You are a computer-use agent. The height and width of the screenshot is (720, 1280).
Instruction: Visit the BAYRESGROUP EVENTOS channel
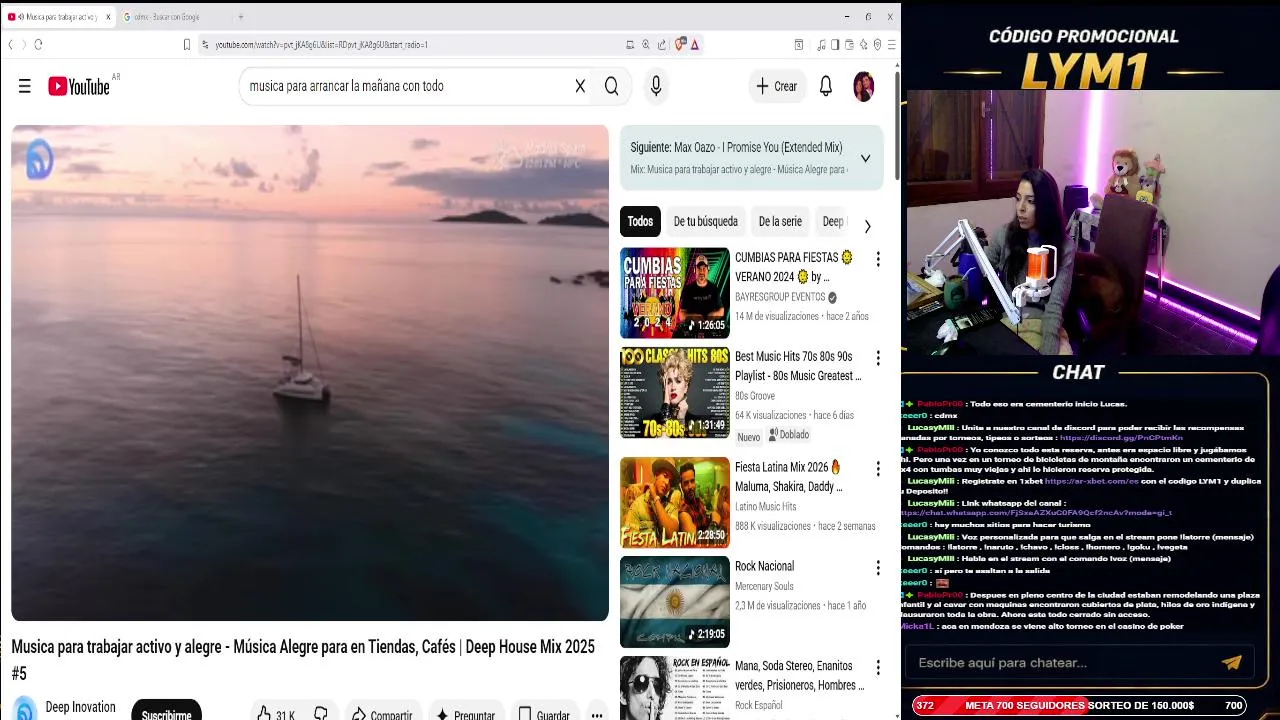[780, 297]
